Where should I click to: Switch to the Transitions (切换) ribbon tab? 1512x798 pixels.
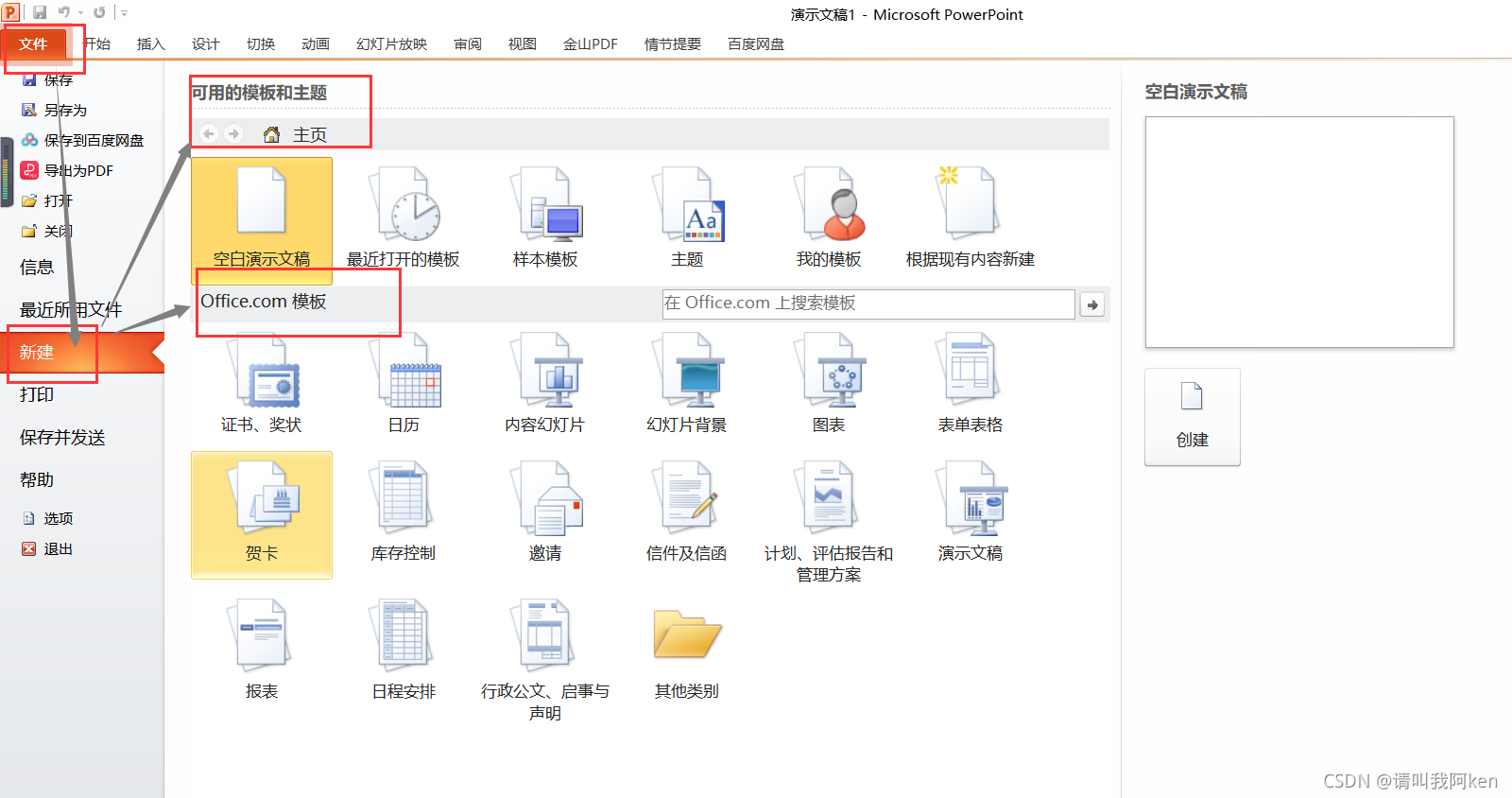coord(261,43)
